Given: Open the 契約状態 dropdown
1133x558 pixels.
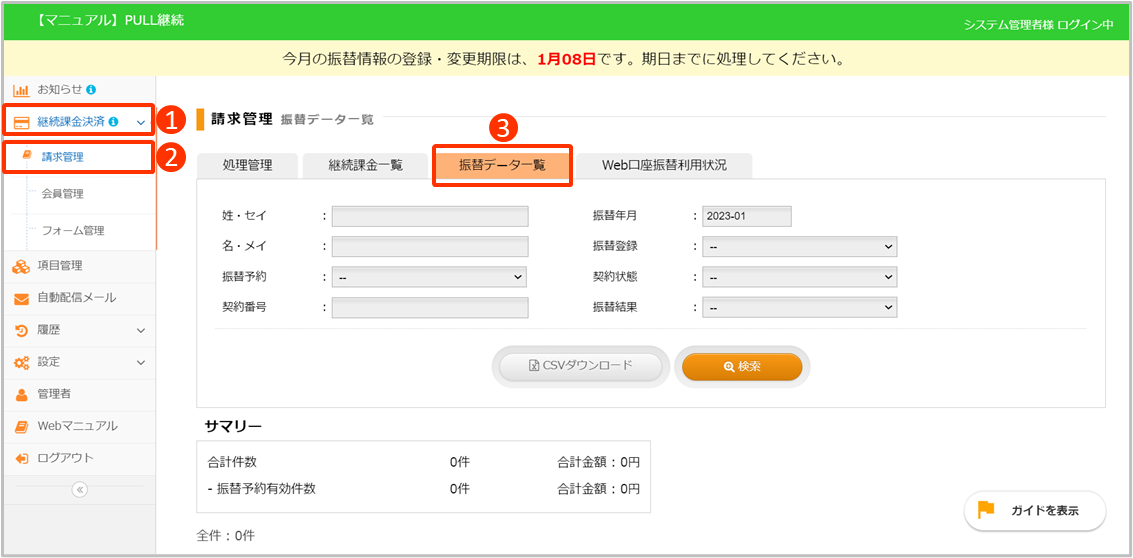Looking at the screenshot, I should click(799, 277).
